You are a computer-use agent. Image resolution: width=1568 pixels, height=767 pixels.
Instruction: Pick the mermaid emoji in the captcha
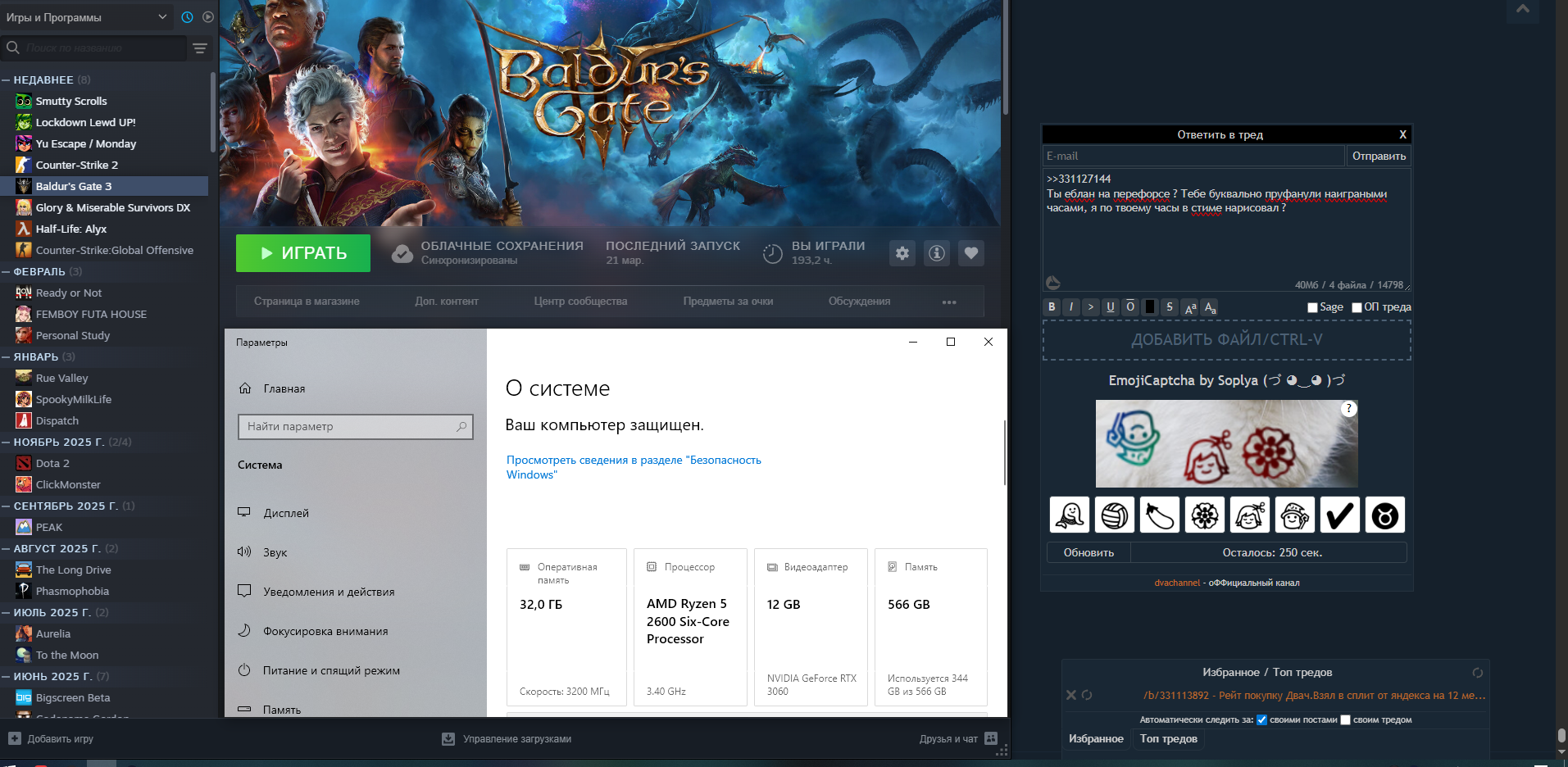pos(1070,515)
